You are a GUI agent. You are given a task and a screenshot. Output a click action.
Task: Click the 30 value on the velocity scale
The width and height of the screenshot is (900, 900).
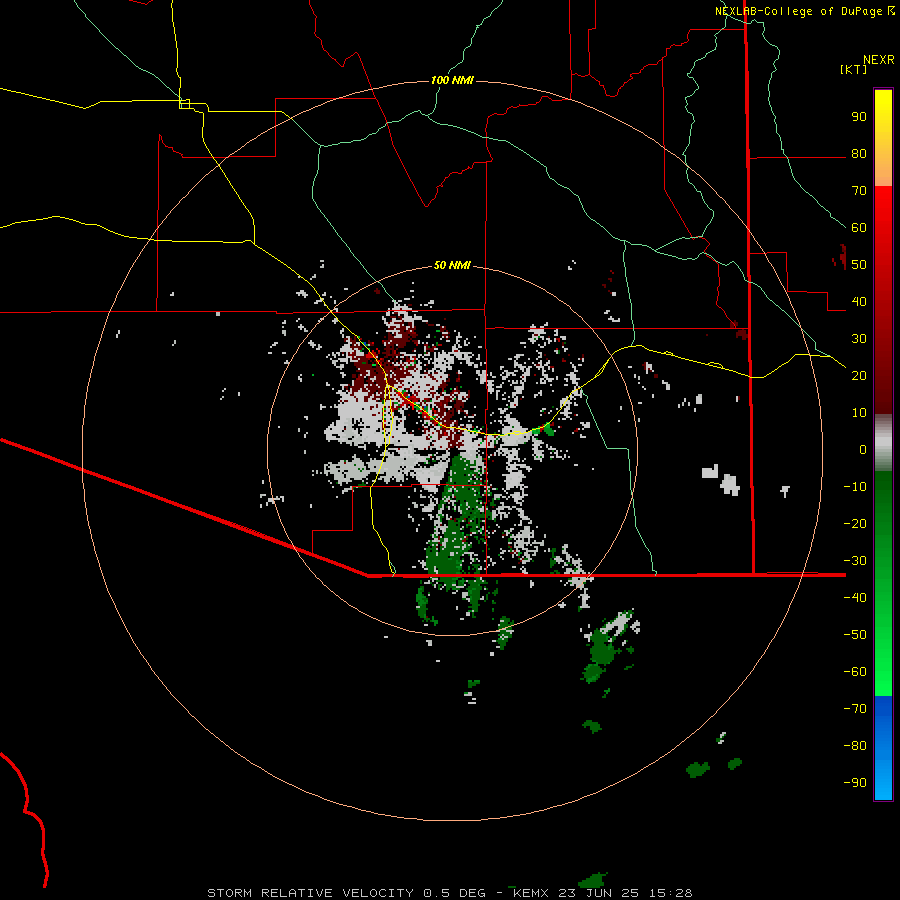859,339
